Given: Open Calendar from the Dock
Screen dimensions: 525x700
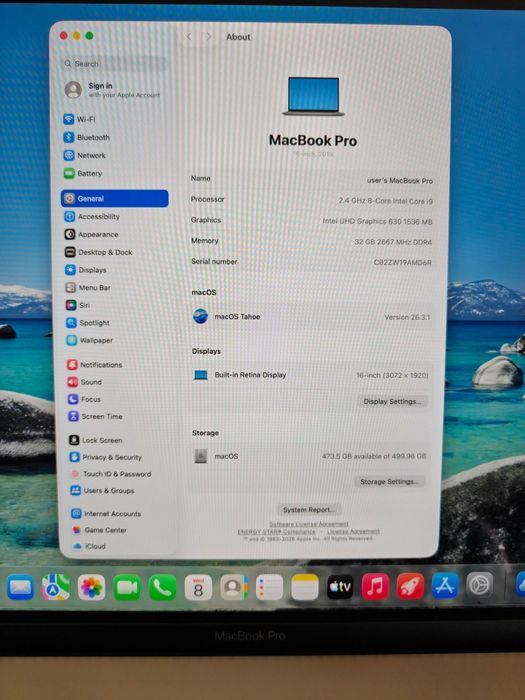Looking at the screenshot, I should click(198, 587).
